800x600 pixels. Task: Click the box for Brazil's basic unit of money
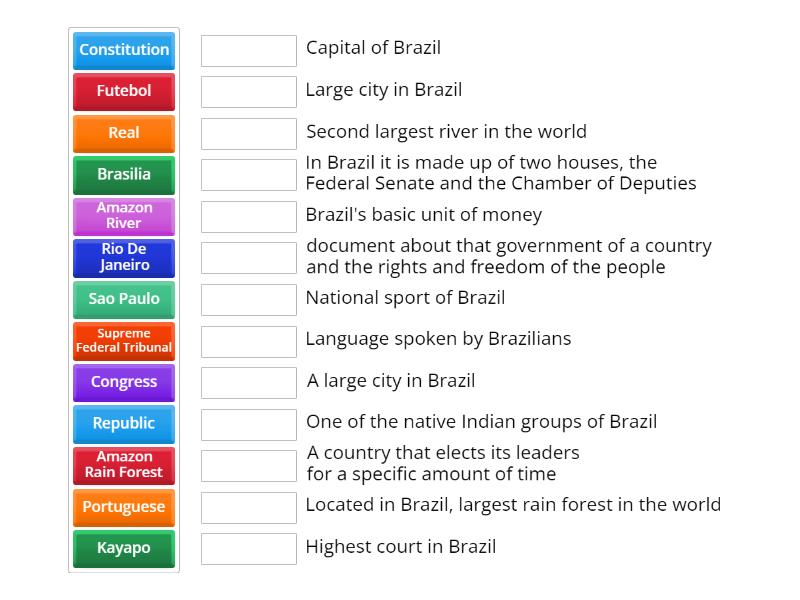248,214
